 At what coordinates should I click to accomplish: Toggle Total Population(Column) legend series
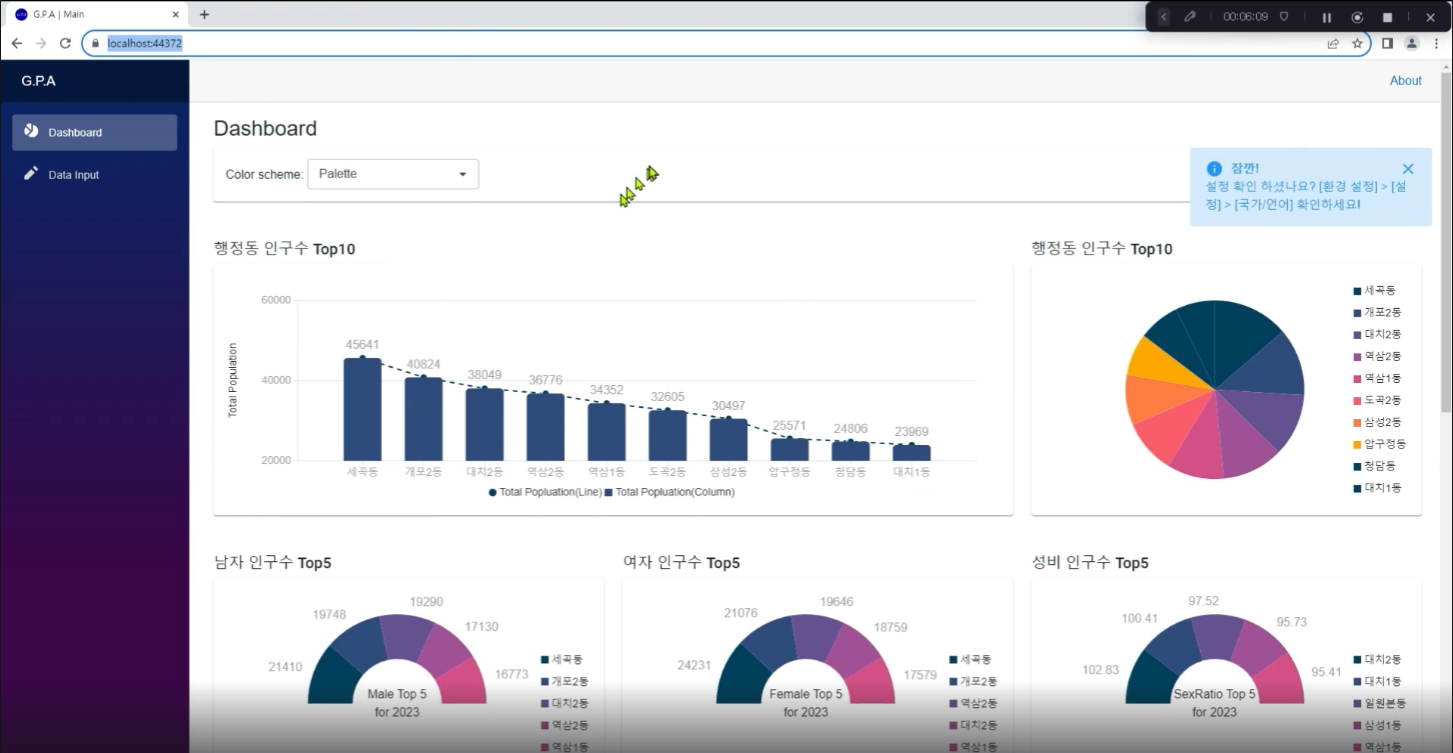click(x=670, y=492)
